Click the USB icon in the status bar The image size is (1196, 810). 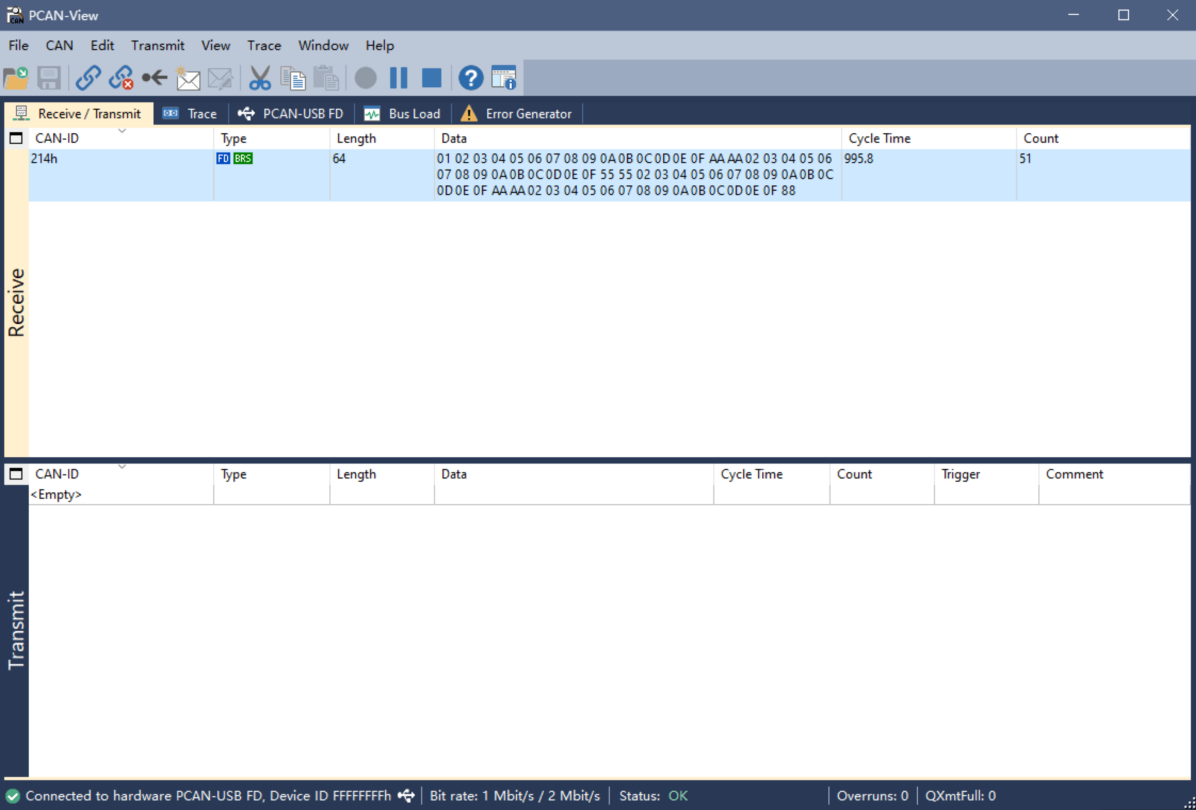pos(406,796)
